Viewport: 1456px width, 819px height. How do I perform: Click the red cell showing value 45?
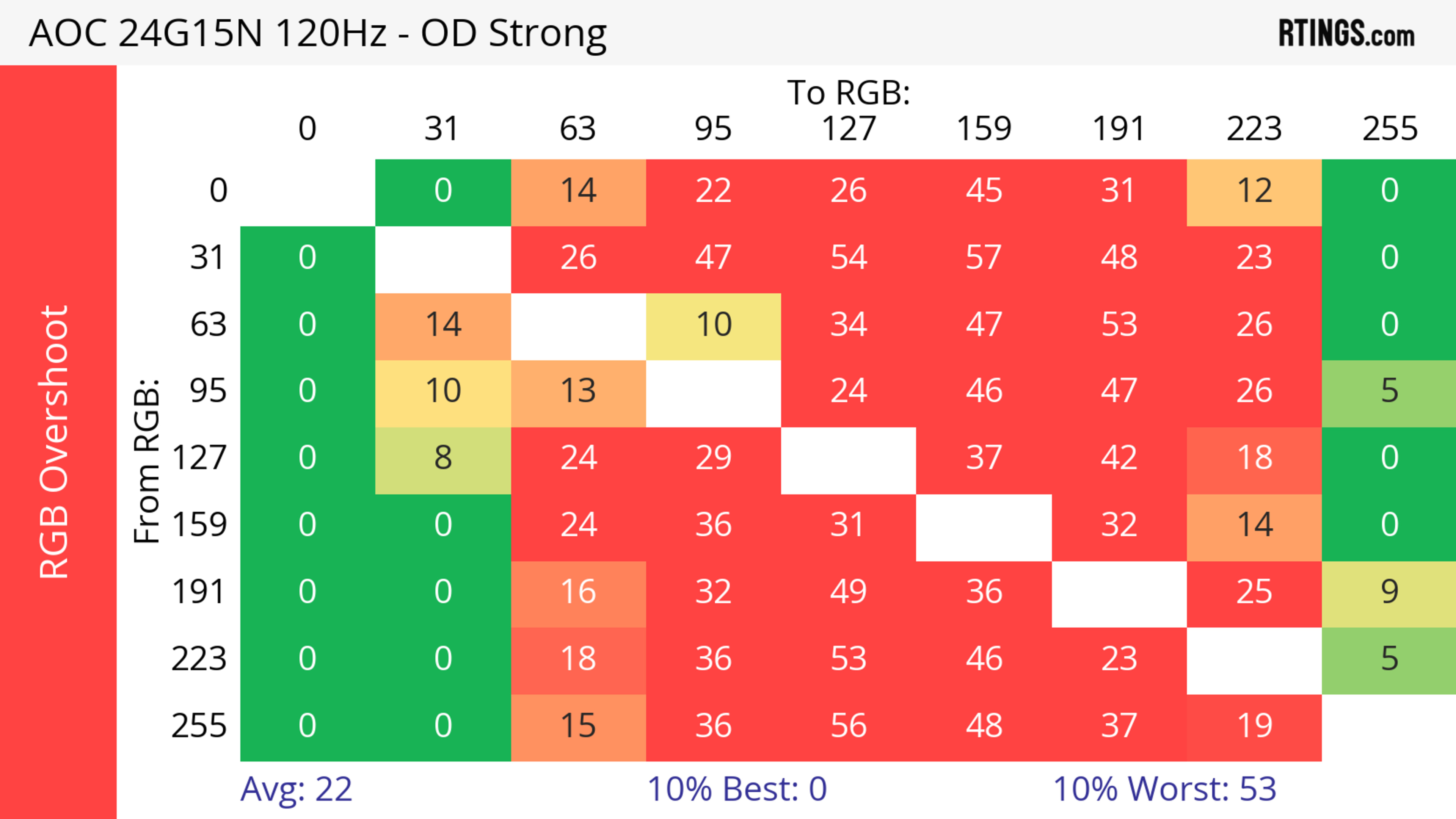point(984,191)
